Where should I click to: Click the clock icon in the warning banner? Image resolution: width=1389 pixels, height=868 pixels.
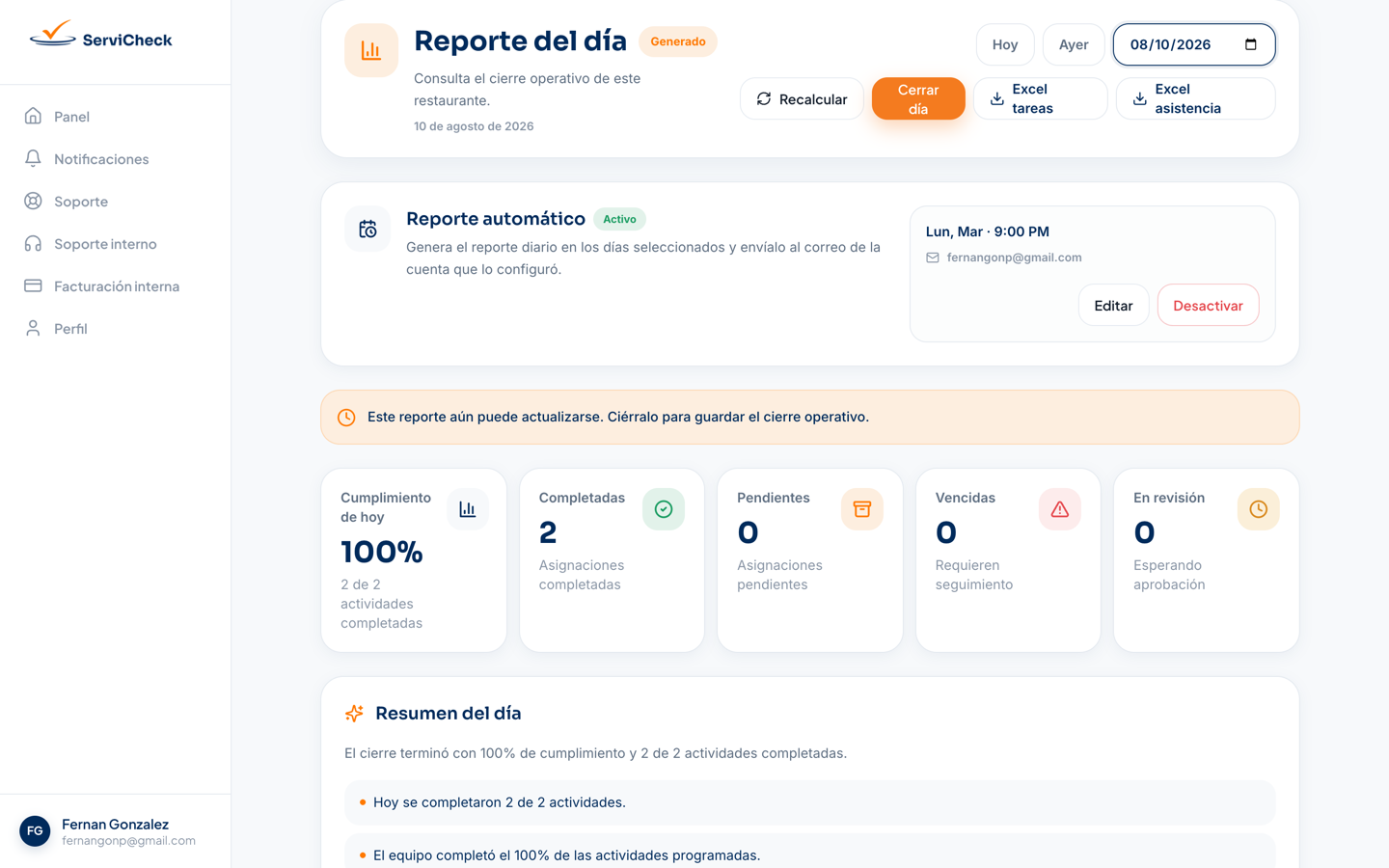pos(346,418)
